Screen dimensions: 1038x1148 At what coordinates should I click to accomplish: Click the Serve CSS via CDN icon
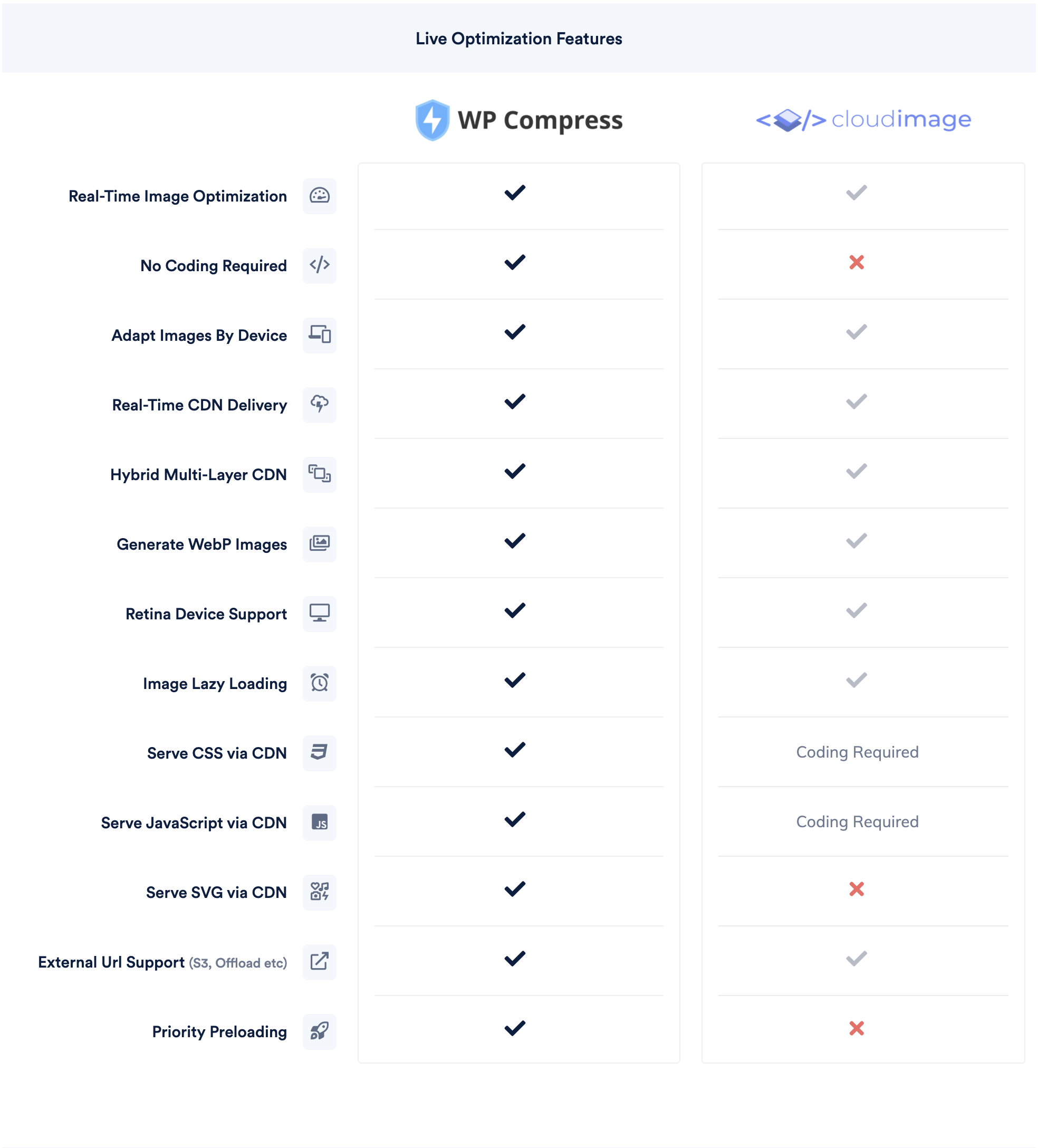[x=320, y=753]
